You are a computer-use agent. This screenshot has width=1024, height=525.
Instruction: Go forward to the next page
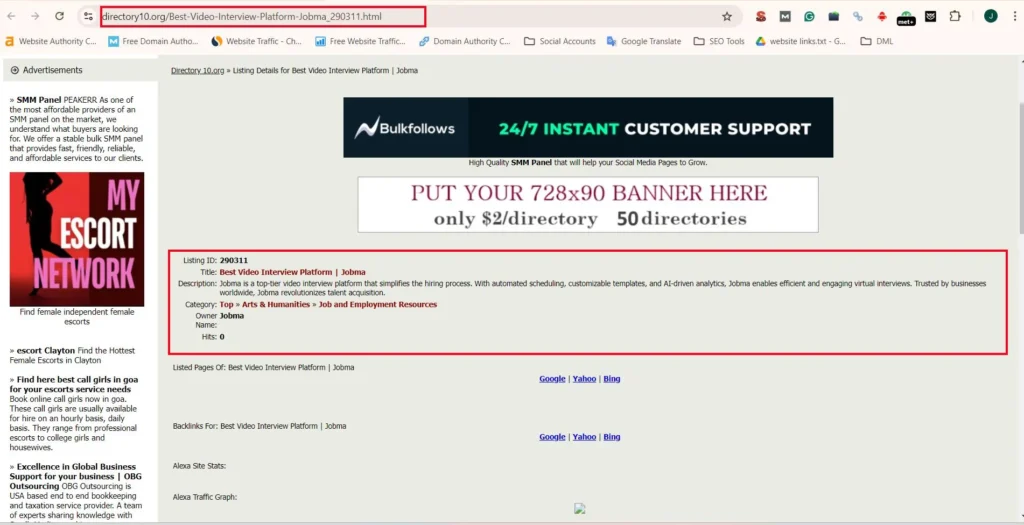(x=35, y=16)
